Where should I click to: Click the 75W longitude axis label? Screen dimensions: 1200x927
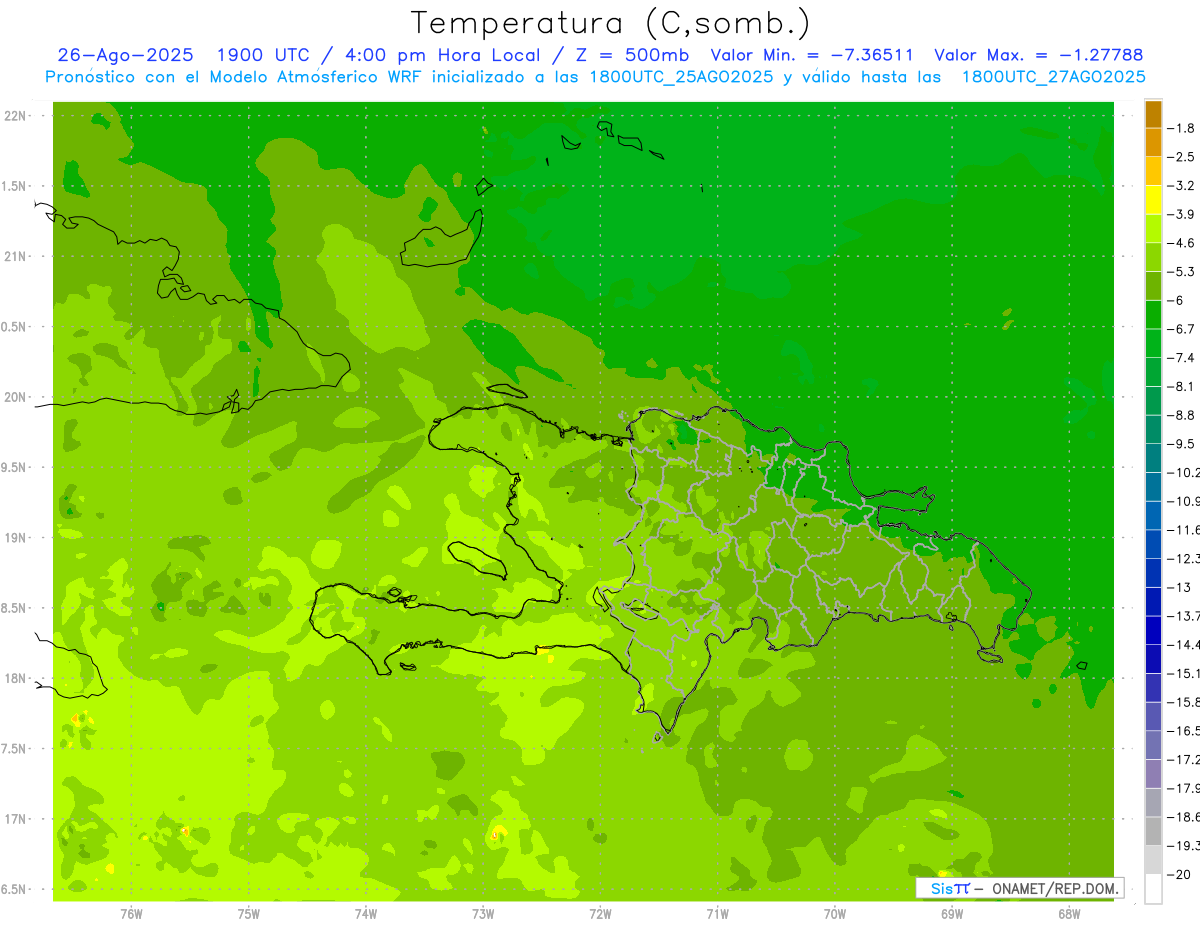pyautogui.click(x=249, y=914)
